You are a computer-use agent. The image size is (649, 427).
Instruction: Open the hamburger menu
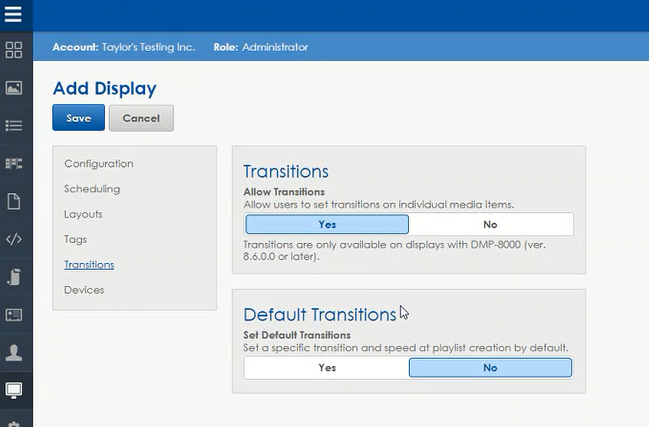pyautogui.click(x=14, y=15)
